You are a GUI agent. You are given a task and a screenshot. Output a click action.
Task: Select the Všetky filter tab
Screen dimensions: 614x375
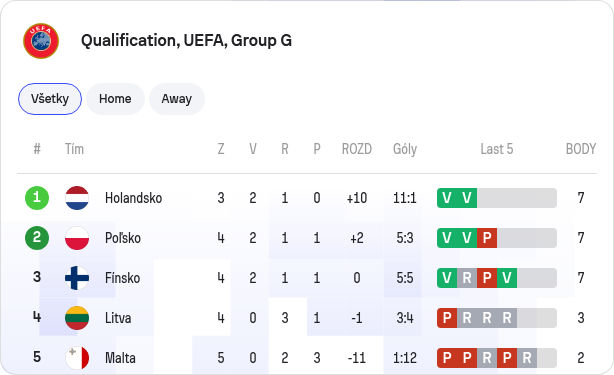pos(50,99)
